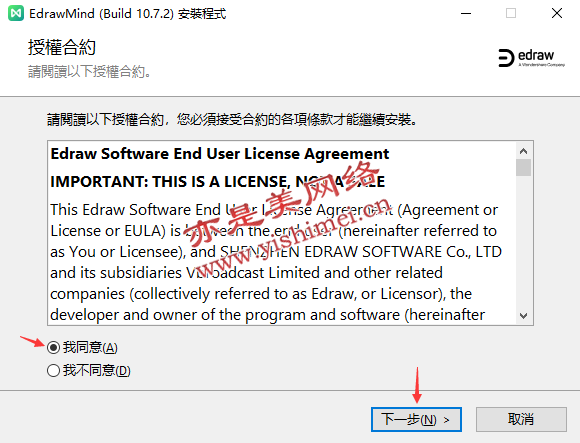
Task: Click the license agreement heading text
Action: [220, 154]
